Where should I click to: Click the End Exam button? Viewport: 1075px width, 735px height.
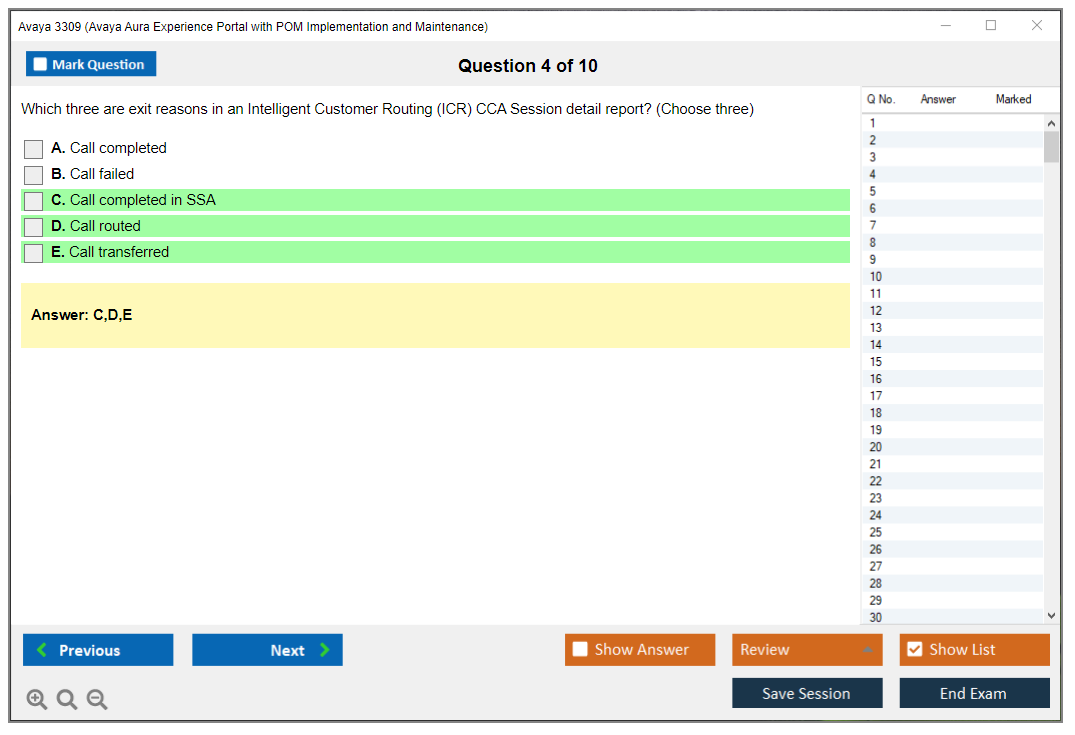[x=974, y=693]
